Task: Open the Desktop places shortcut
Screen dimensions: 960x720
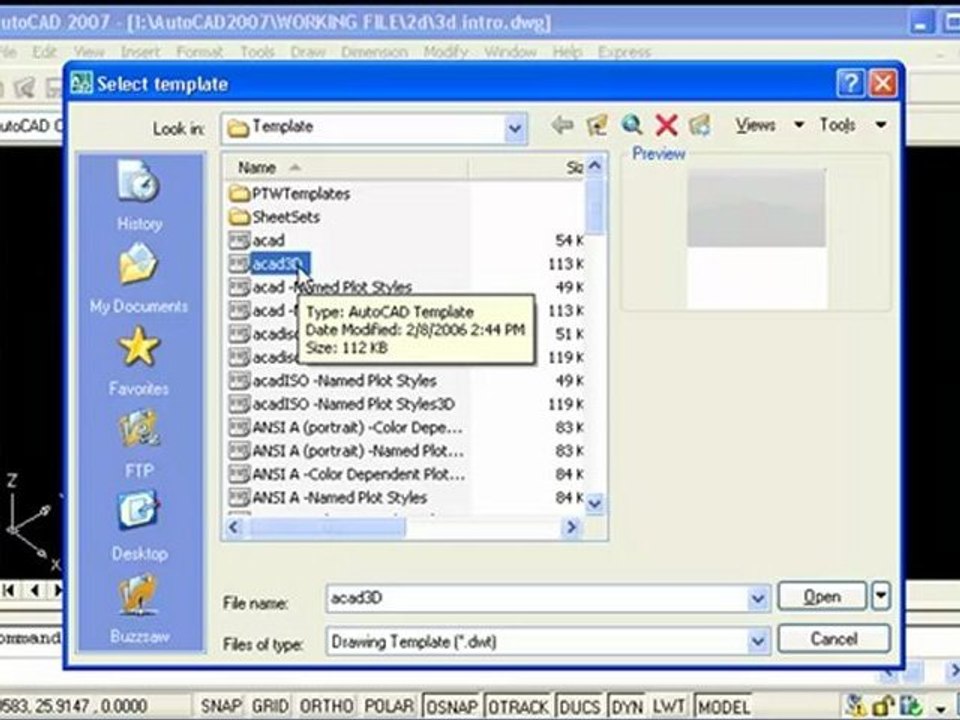Action: (139, 525)
